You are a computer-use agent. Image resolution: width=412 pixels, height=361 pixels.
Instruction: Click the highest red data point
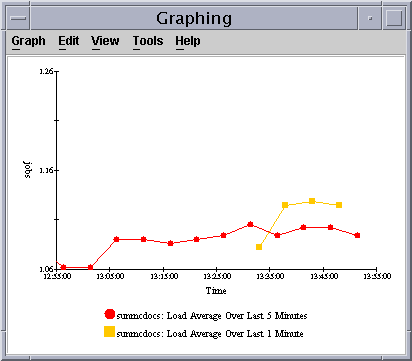click(x=250, y=224)
